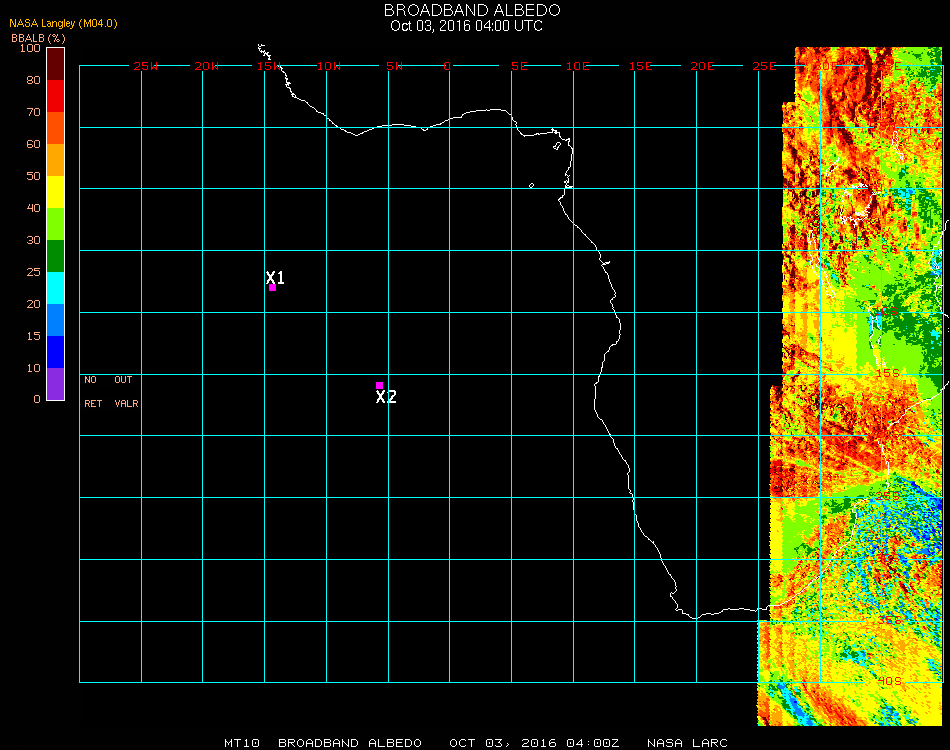Click the NASA LARC footer text

pos(687,743)
